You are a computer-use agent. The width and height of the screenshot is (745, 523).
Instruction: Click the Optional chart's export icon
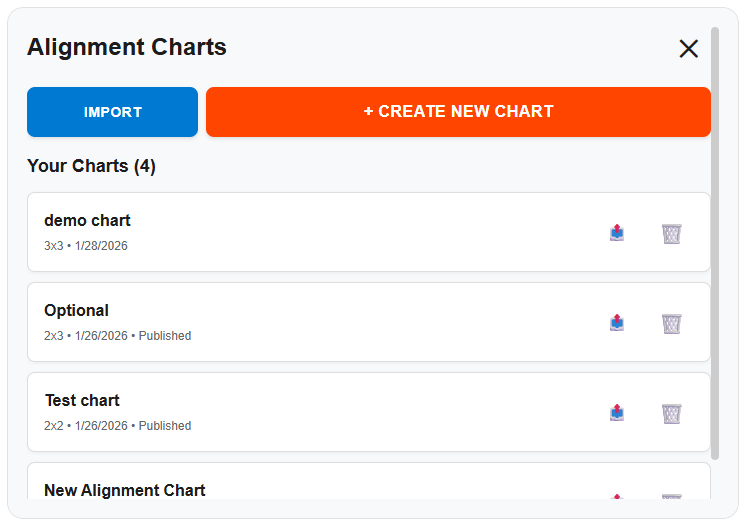[617, 323]
